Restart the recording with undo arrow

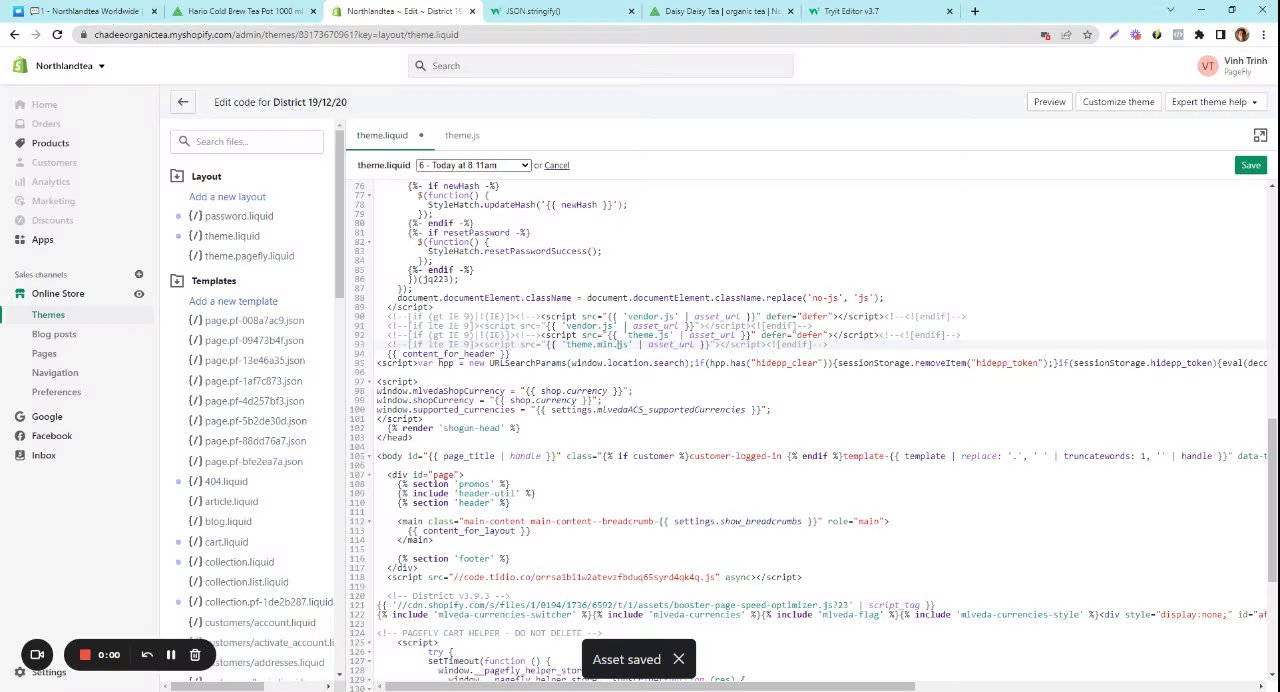(147, 655)
